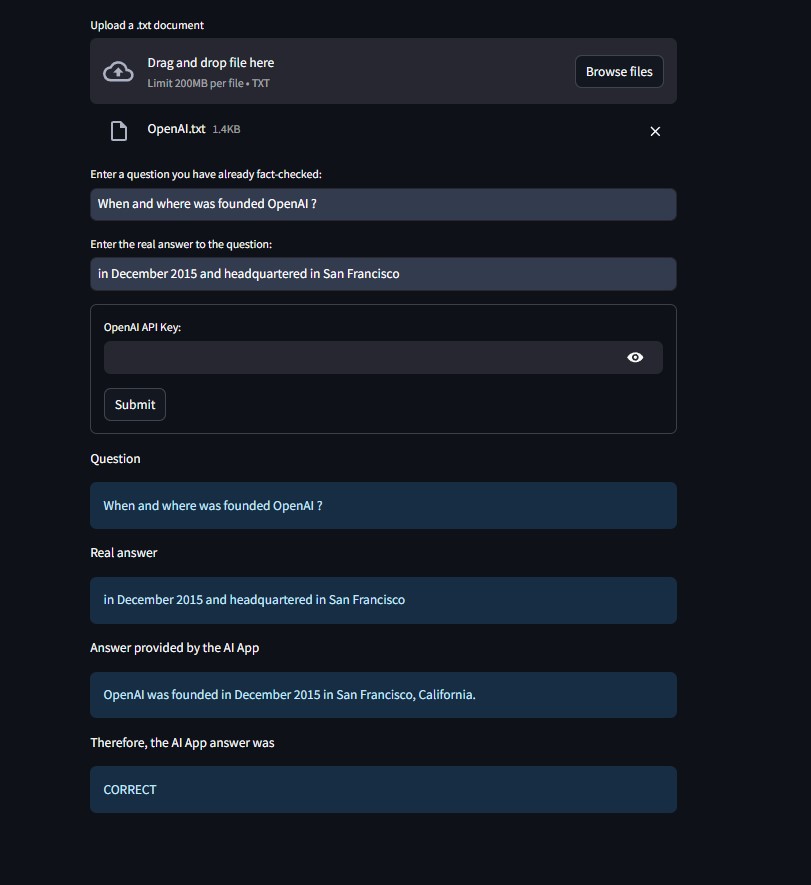This screenshot has height=885, width=811.
Task: Click the 1.4KB file size text
Action: coord(226,130)
